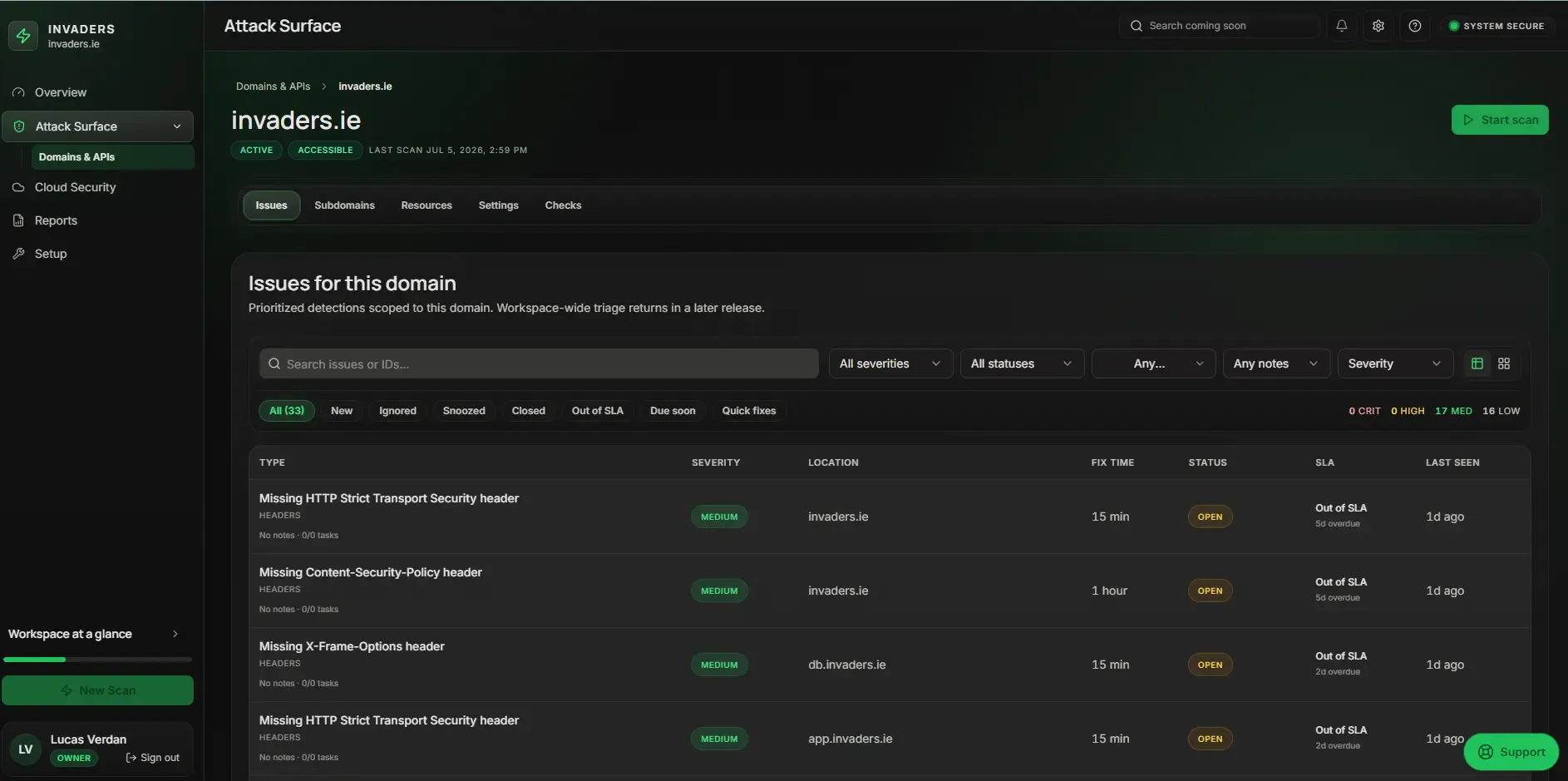The width and height of the screenshot is (1568, 781).
Task: Click the Overview gauge icon
Action: click(18, 92)
